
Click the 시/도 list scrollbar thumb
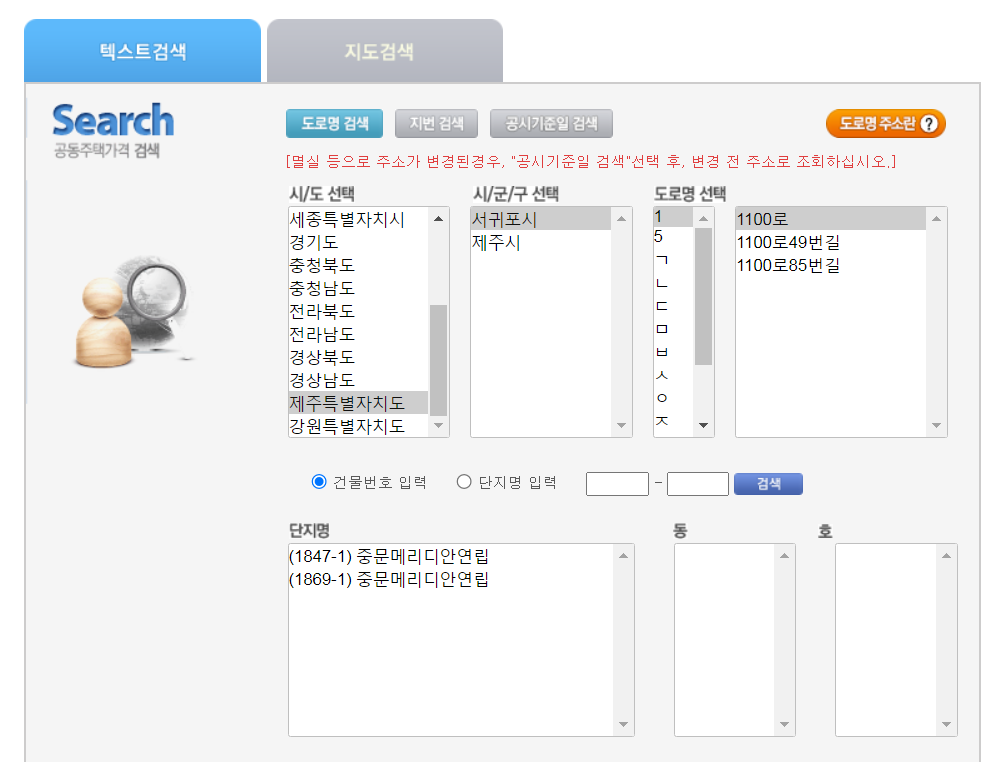438,359
